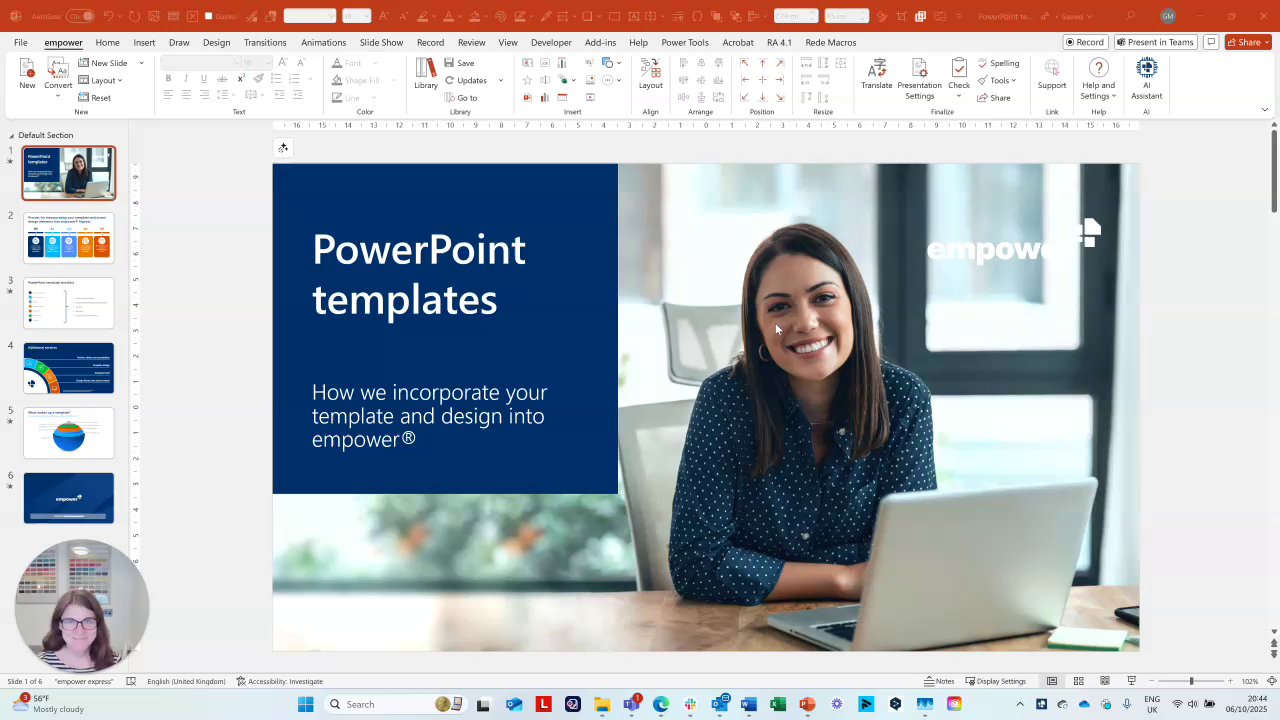Open Display Settings in status bar
This screenshot has height=720, width=1280.
coord(995,681)
